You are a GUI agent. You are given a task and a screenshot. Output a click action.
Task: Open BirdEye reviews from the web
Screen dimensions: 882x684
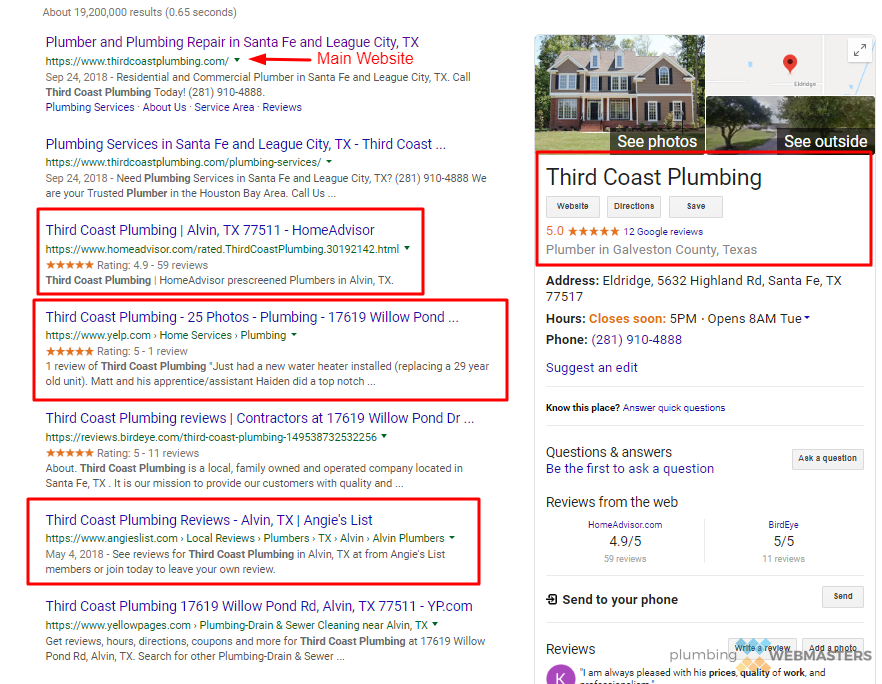pos(784,525)
